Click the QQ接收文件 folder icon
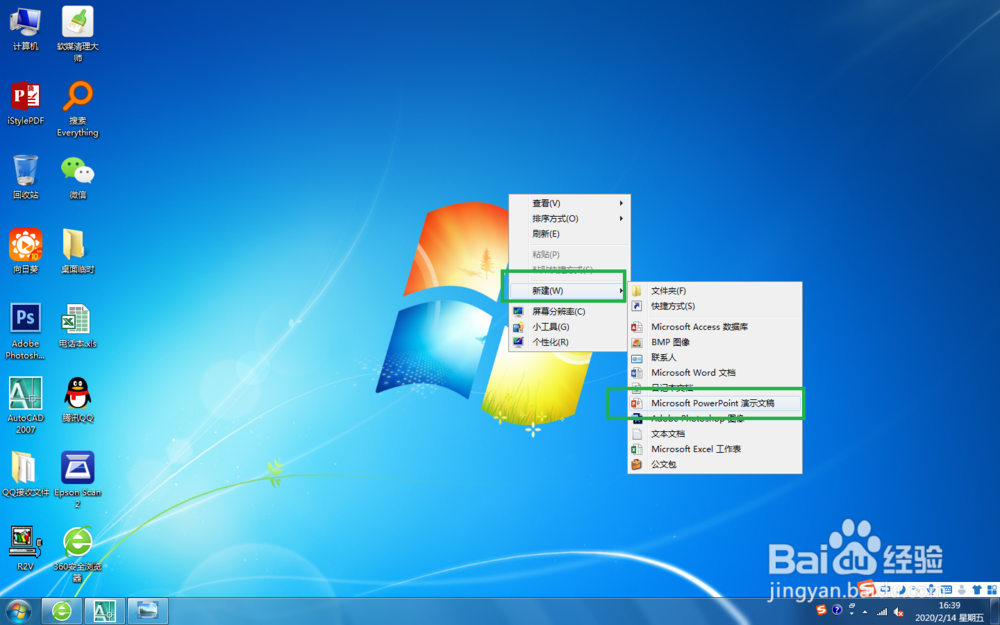The image size is (1000, 625). pos(26,474)
